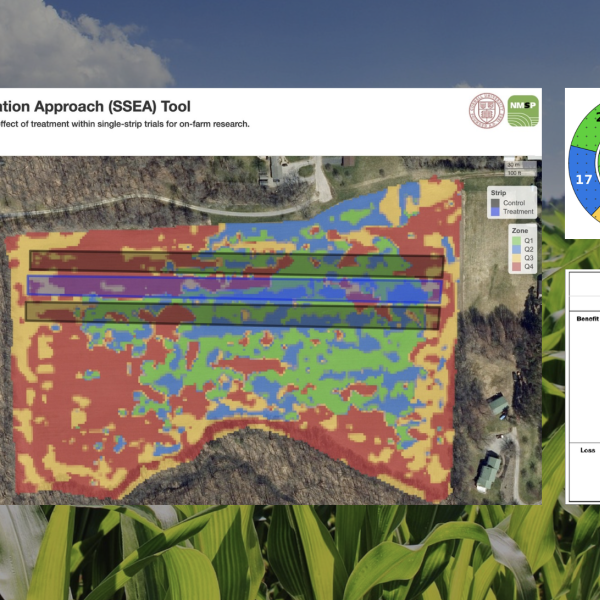Select the lower control strip on map
The width and height of the screenshot is (600, 600).
coord(233,315)
